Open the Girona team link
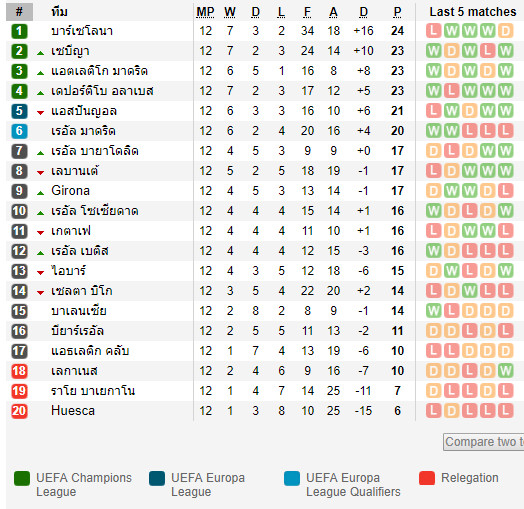The width and height of the screenshot is (524, 509). [x=71, y=191]
